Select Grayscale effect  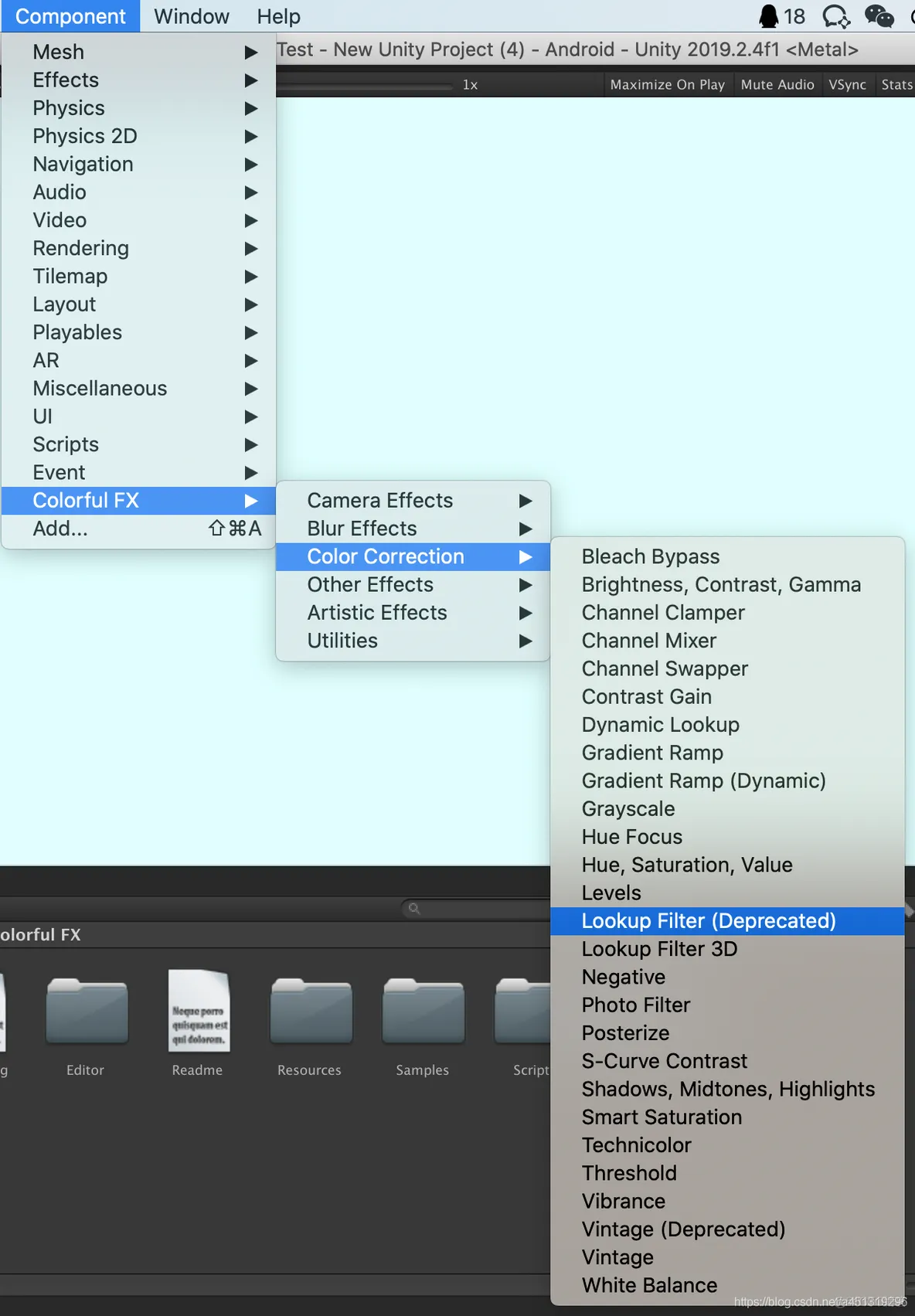point(727,808)
